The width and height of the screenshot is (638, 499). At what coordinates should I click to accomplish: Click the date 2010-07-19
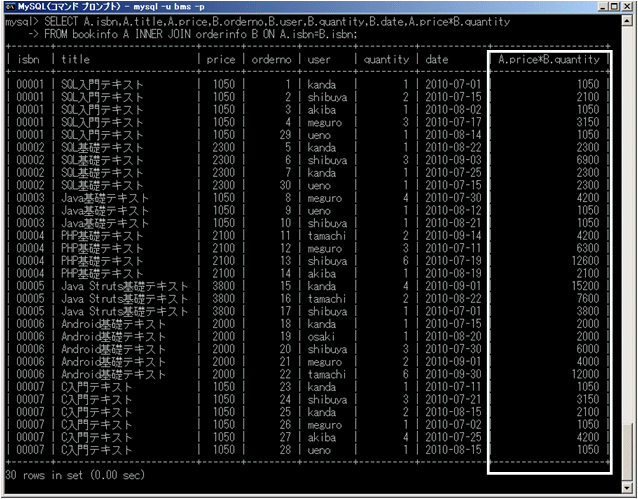click(453, 260)
